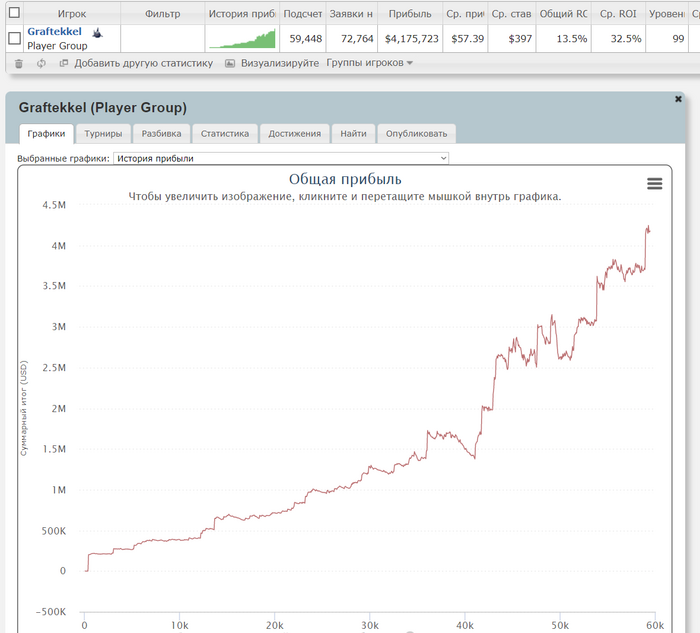Click the Визуализируйте link

coord(280,63)
